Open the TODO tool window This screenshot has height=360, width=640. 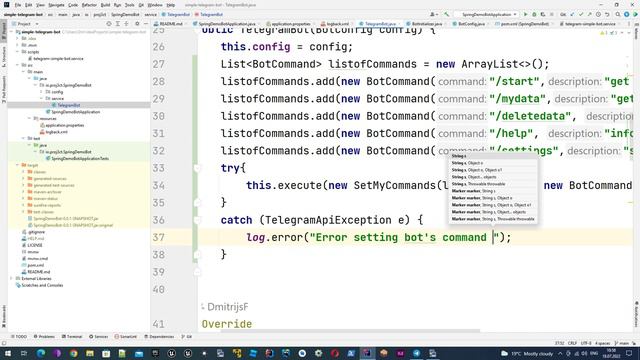19,337
